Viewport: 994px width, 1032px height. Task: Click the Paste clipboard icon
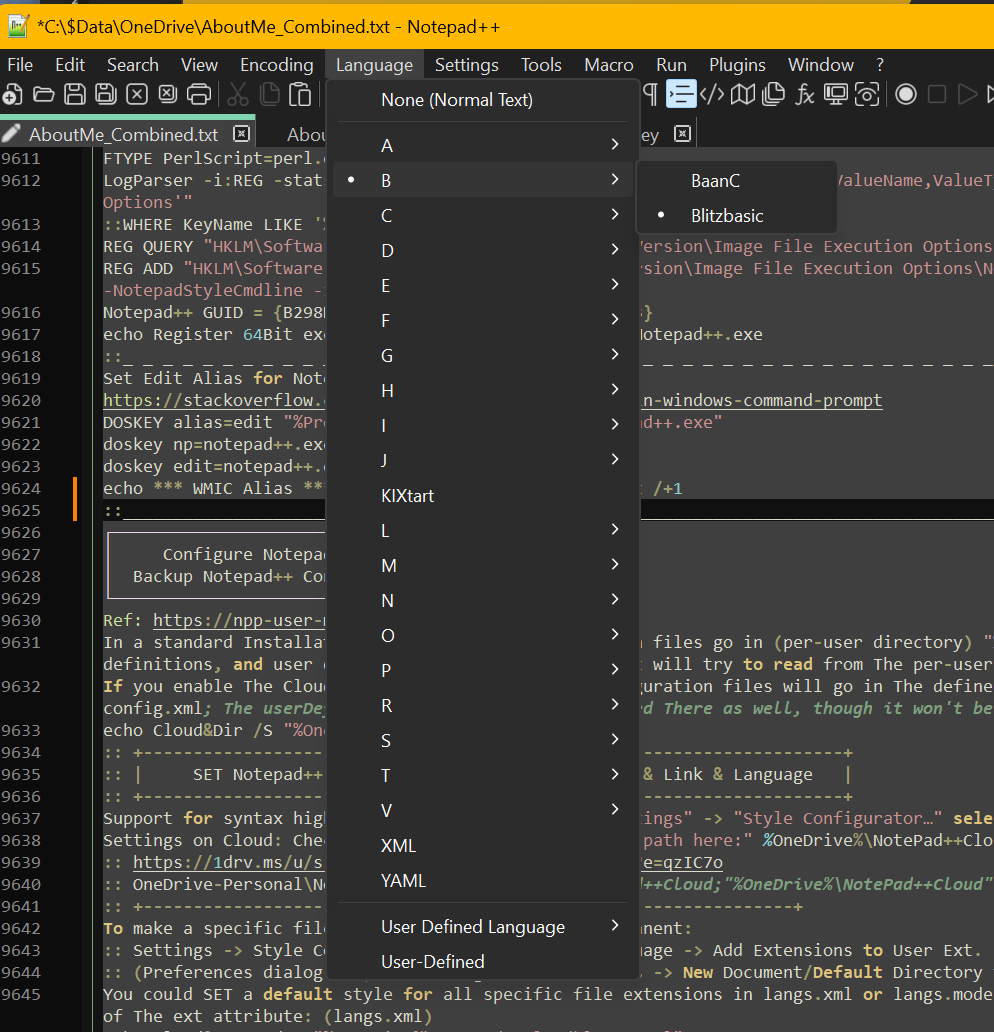click(x=300, y=95)
